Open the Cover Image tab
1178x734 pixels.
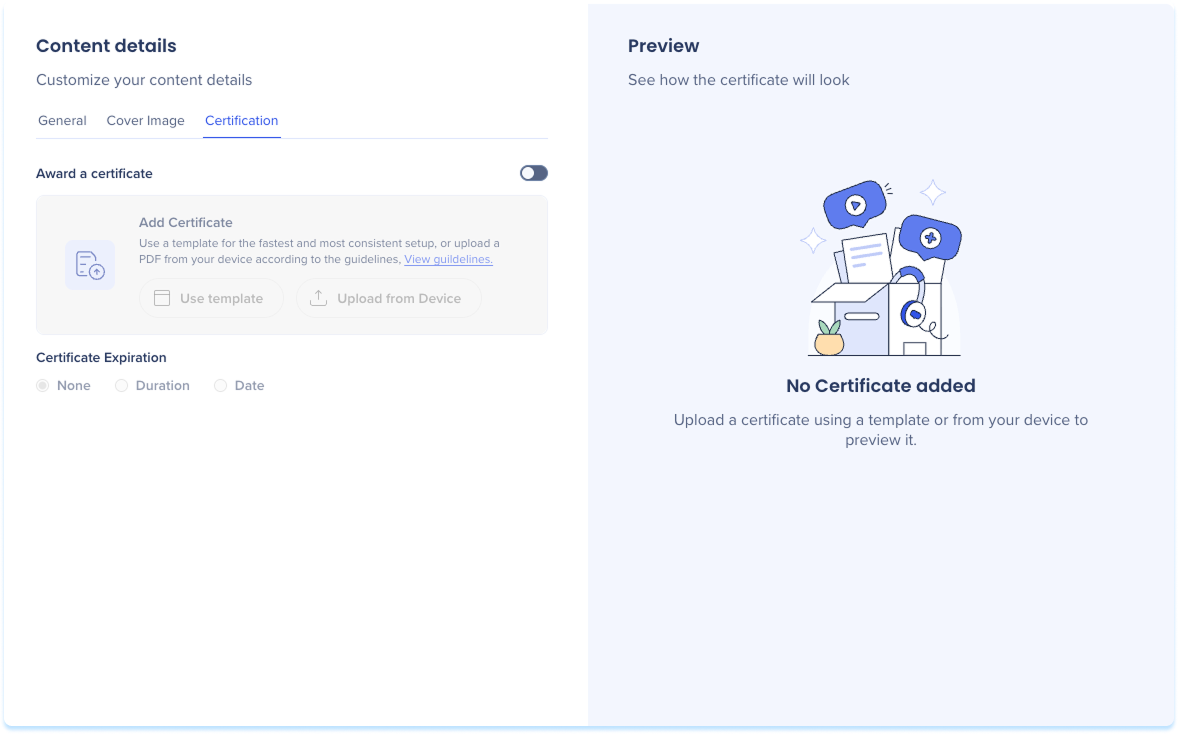[x=146, y=120]
